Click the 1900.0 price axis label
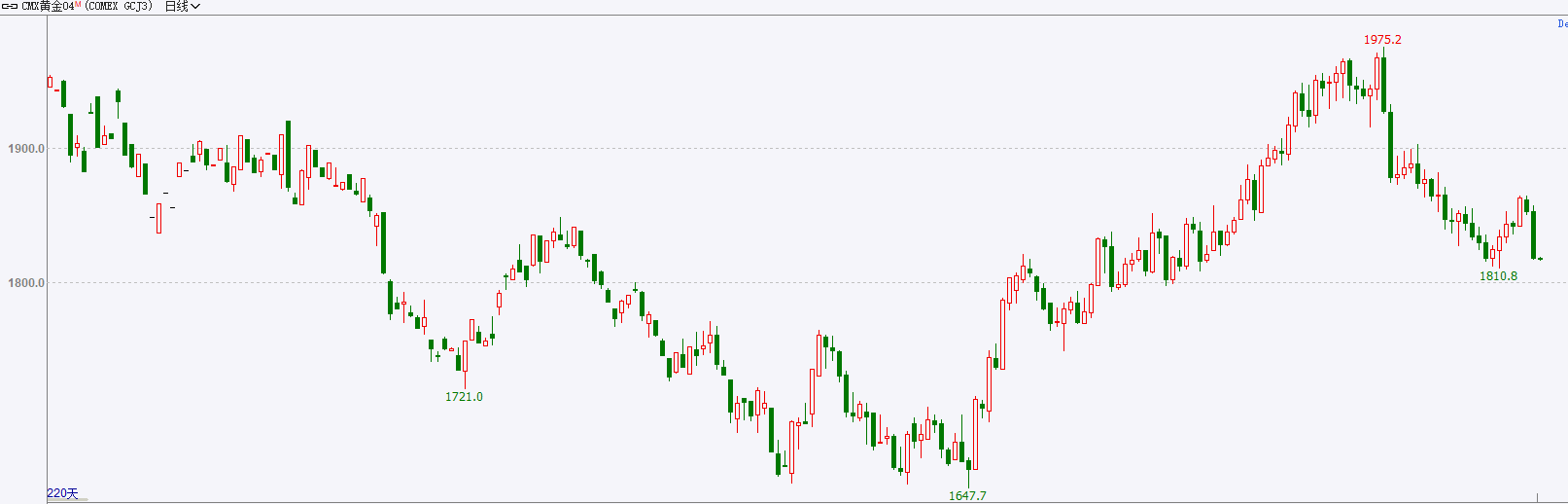The height and width of the screenshot is (504, 1568). [26, 149]
